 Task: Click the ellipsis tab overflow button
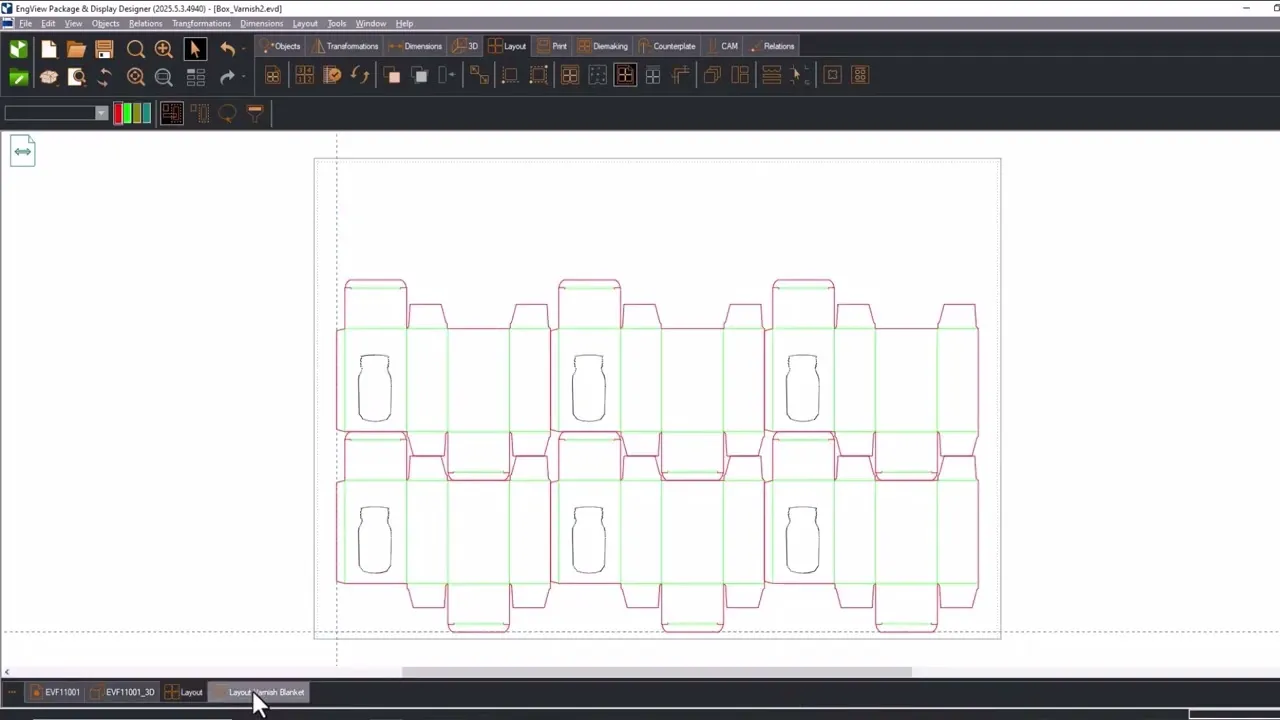pos(12,692)
